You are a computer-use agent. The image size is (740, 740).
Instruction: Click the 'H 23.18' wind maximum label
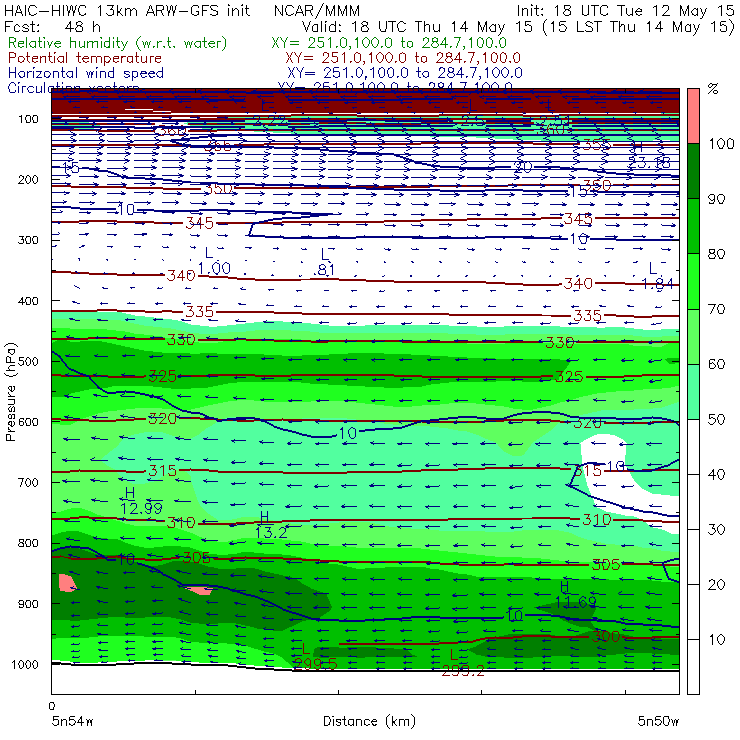tap(649, 155)
